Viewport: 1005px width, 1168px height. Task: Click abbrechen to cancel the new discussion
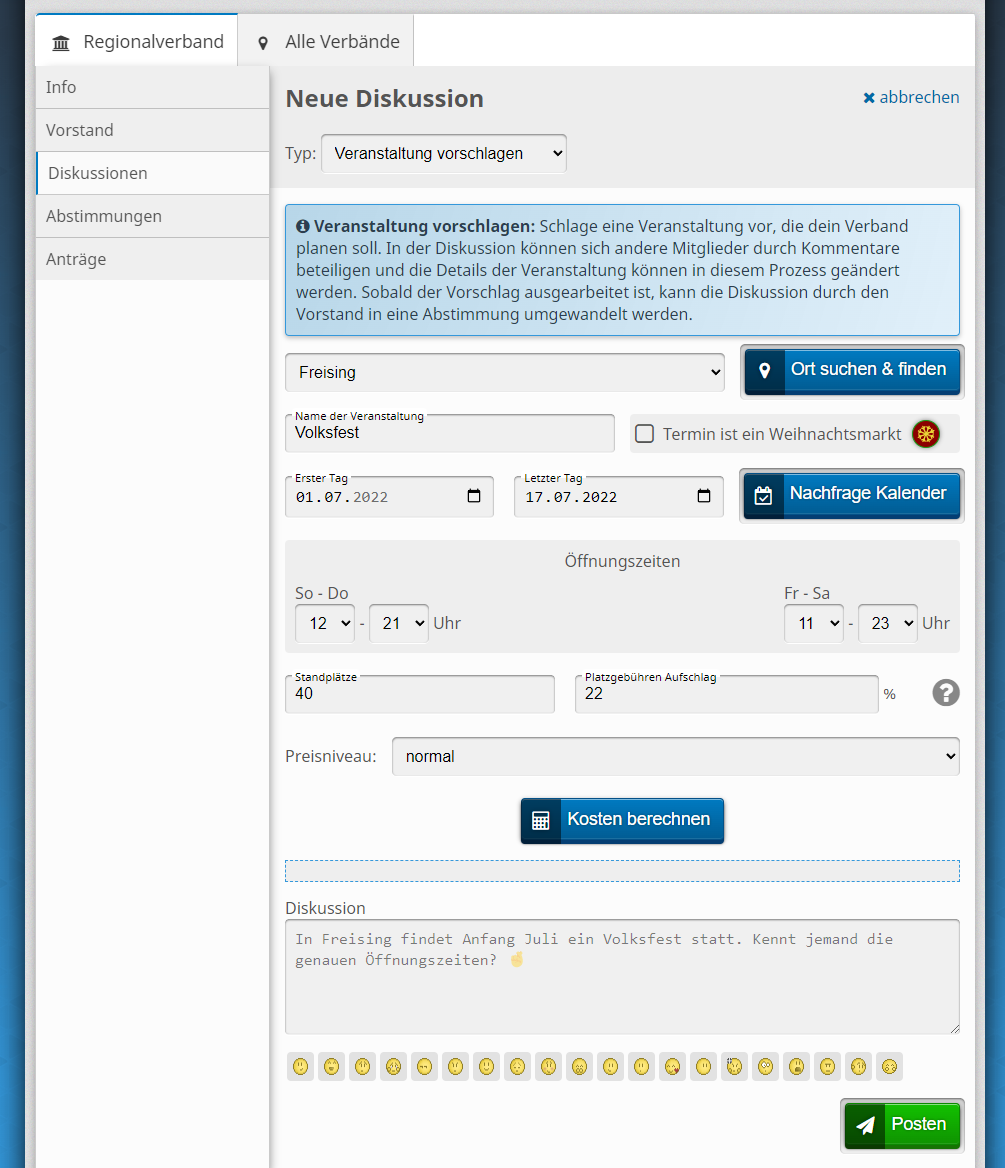tap(911, 97)
